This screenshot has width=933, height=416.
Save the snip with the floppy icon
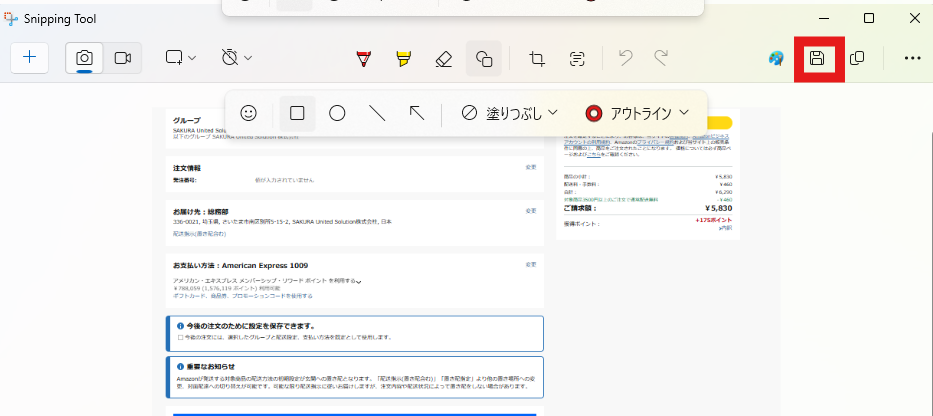tap(817, 59)
